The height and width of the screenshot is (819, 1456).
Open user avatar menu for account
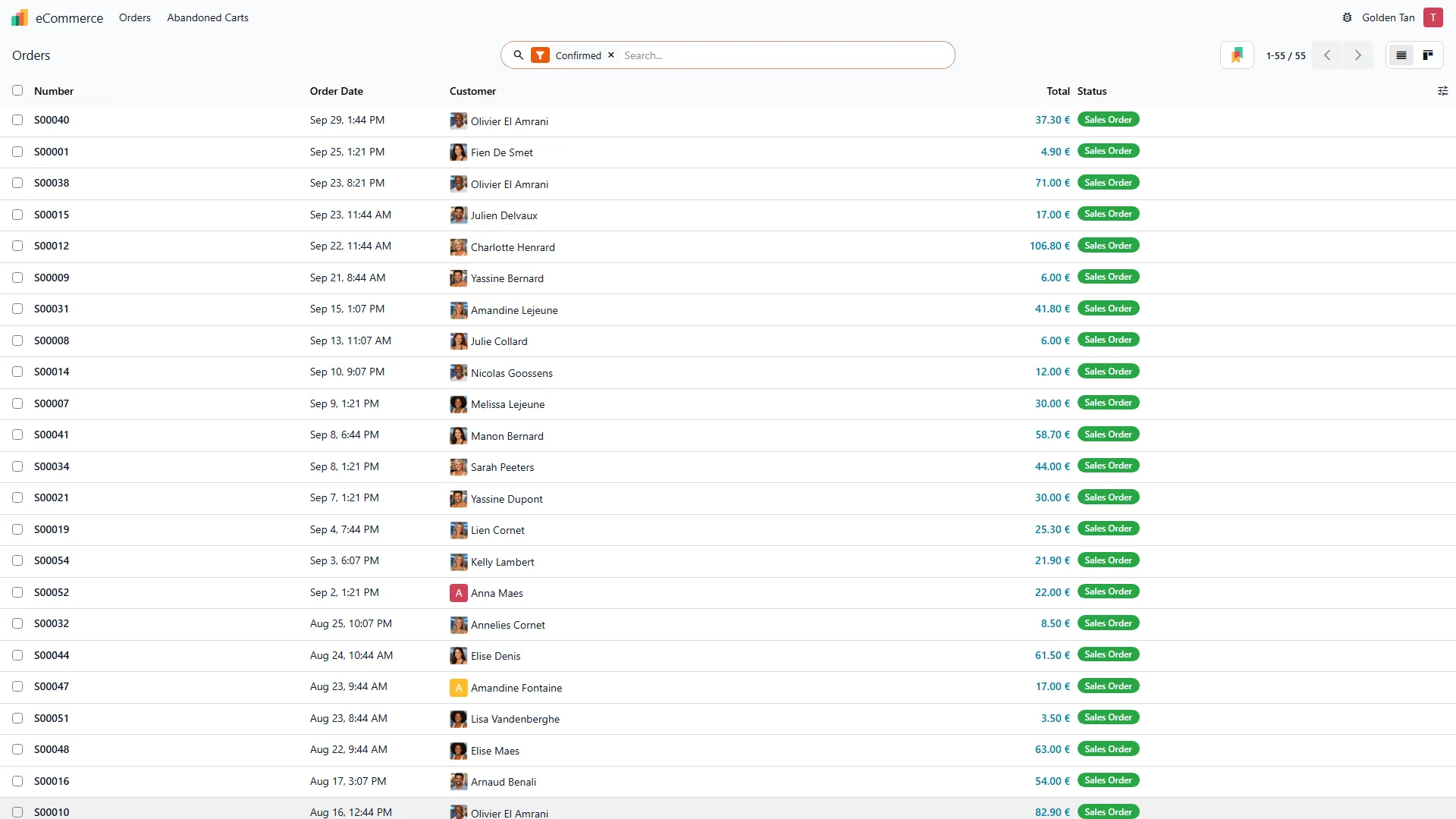(x=1432, y=17)
